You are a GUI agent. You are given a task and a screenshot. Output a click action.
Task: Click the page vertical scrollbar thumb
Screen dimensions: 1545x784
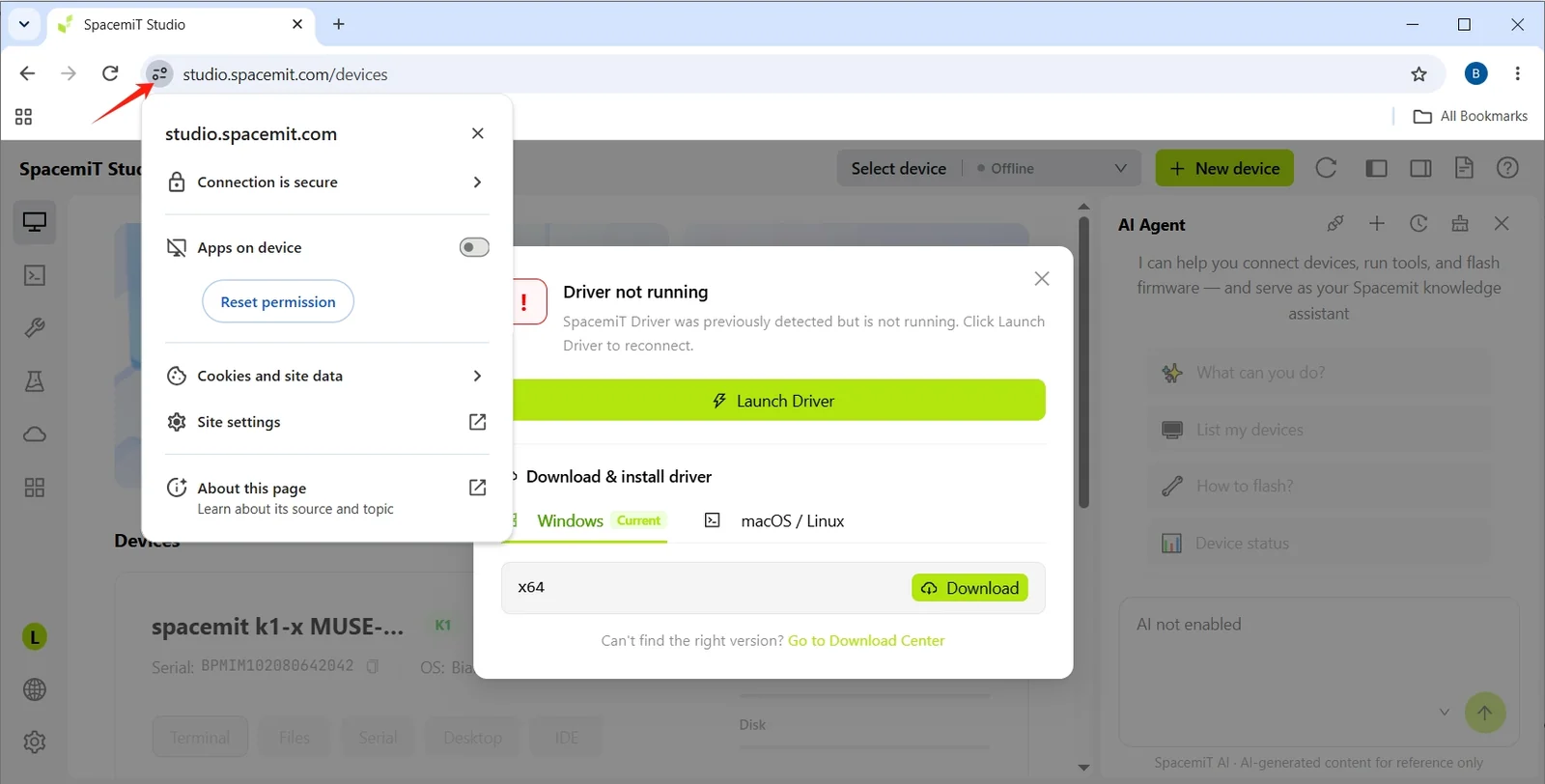[1083, 362]
